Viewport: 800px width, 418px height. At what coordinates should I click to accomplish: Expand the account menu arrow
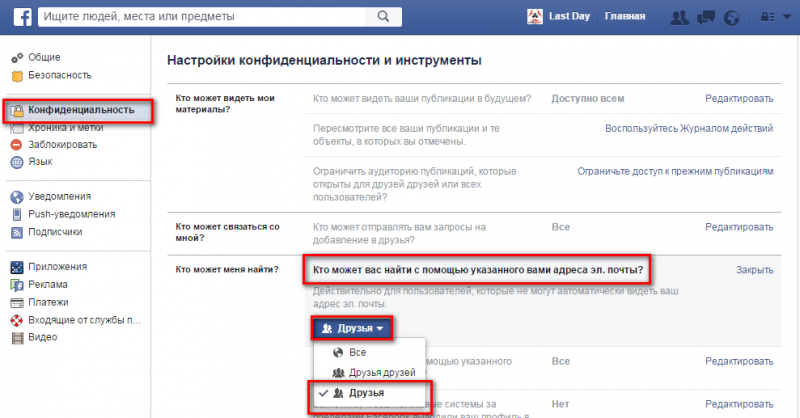pos(787,17)
